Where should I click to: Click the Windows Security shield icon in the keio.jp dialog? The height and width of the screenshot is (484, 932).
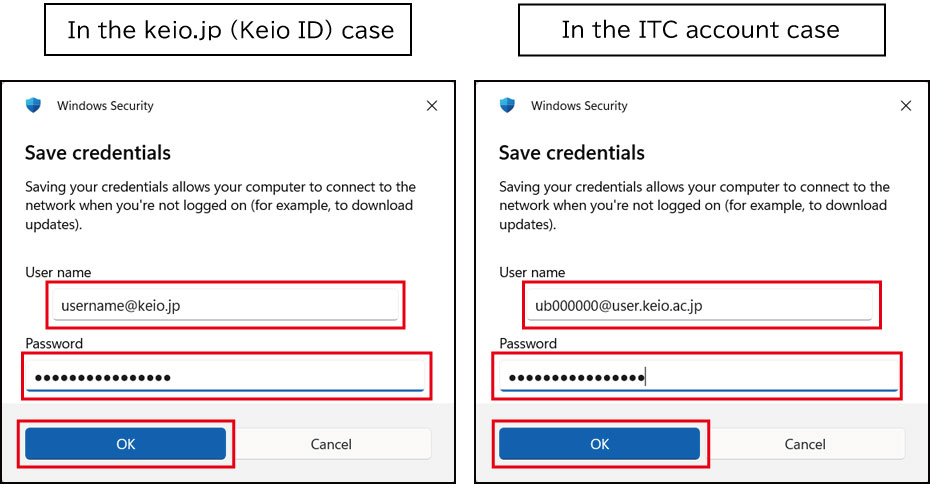(34, 105)
